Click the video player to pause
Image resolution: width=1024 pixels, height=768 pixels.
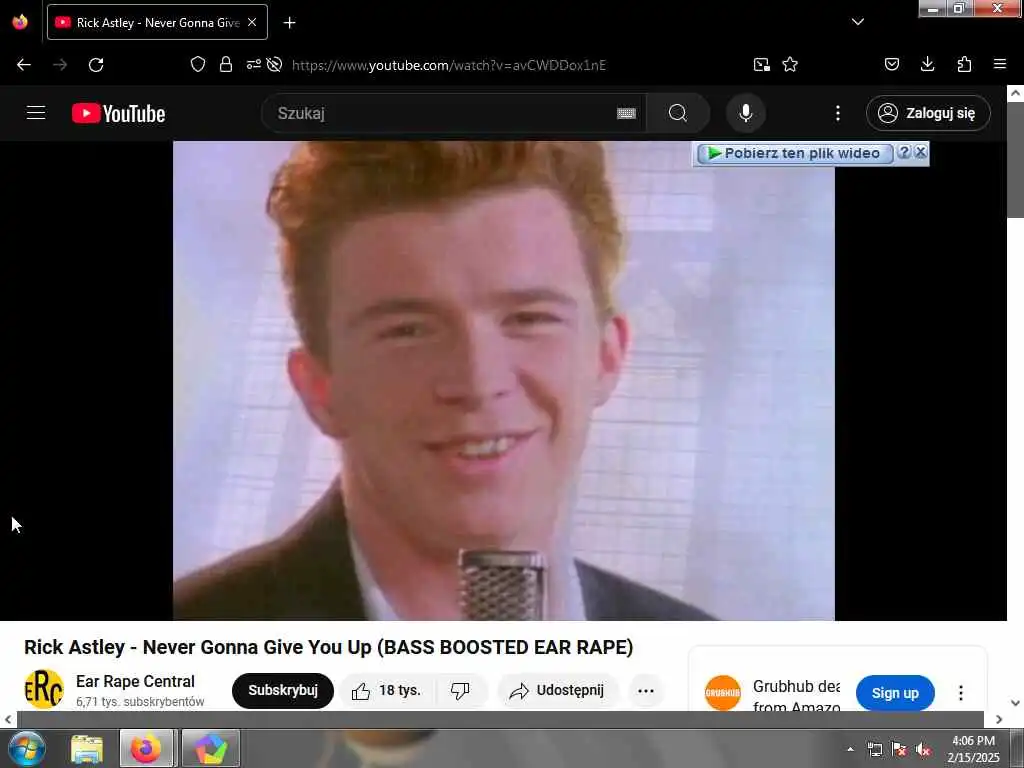pyautogui.click(x=504, y=380)
